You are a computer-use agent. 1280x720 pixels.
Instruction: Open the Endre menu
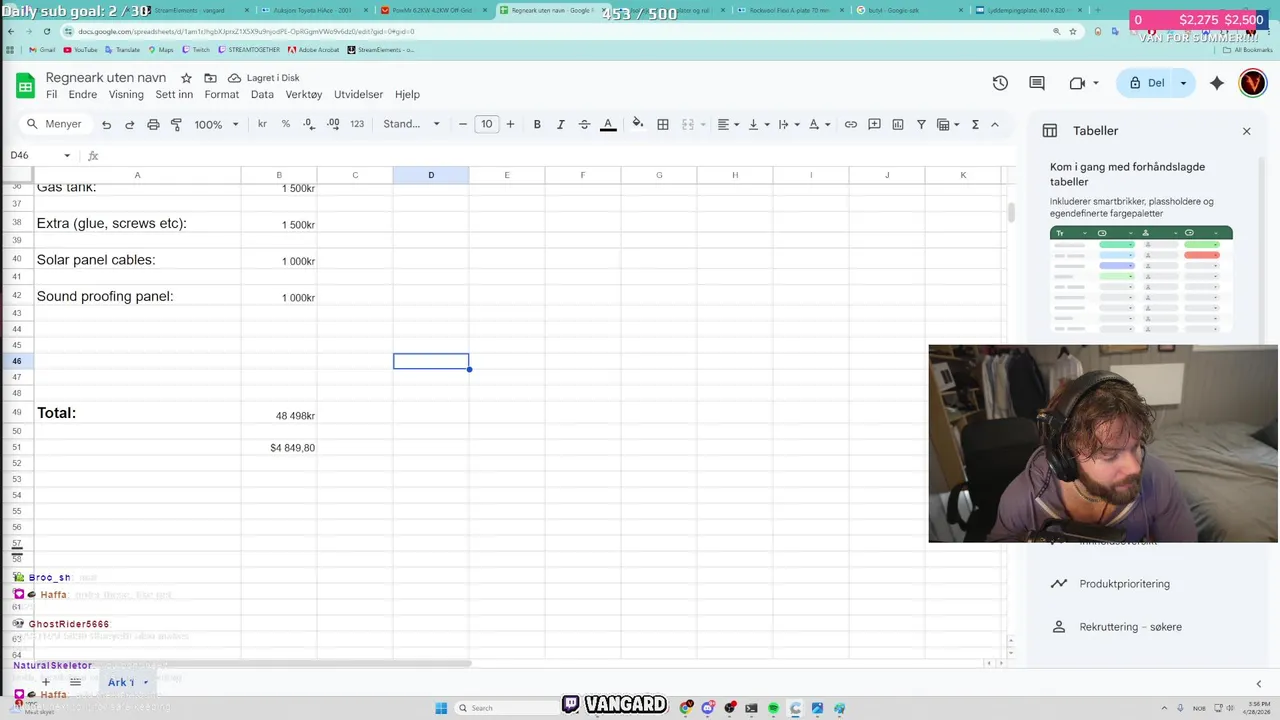click(x=83, y=94)
